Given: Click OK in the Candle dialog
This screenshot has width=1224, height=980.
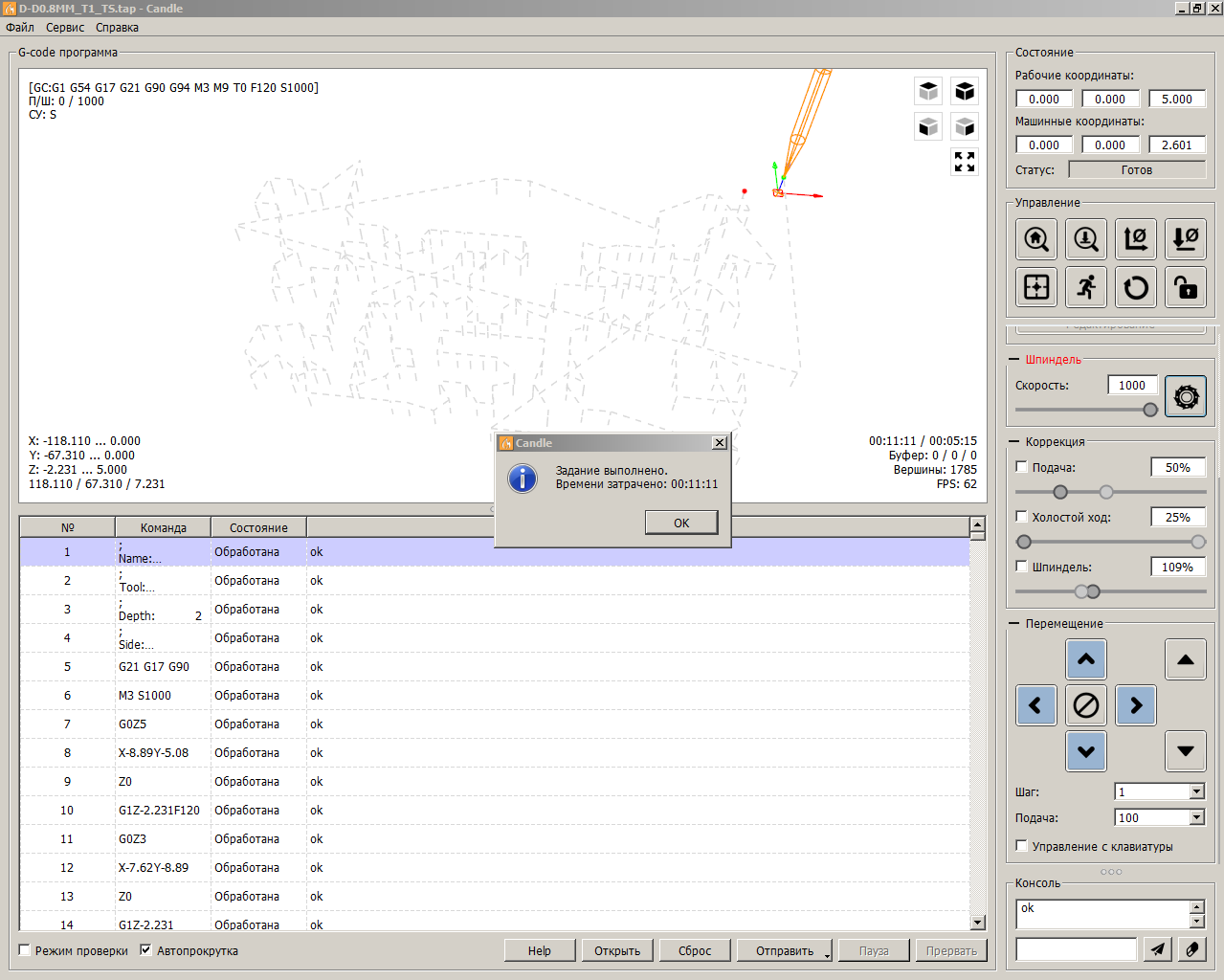Looking at the screenshot, I should click(681, 523).
